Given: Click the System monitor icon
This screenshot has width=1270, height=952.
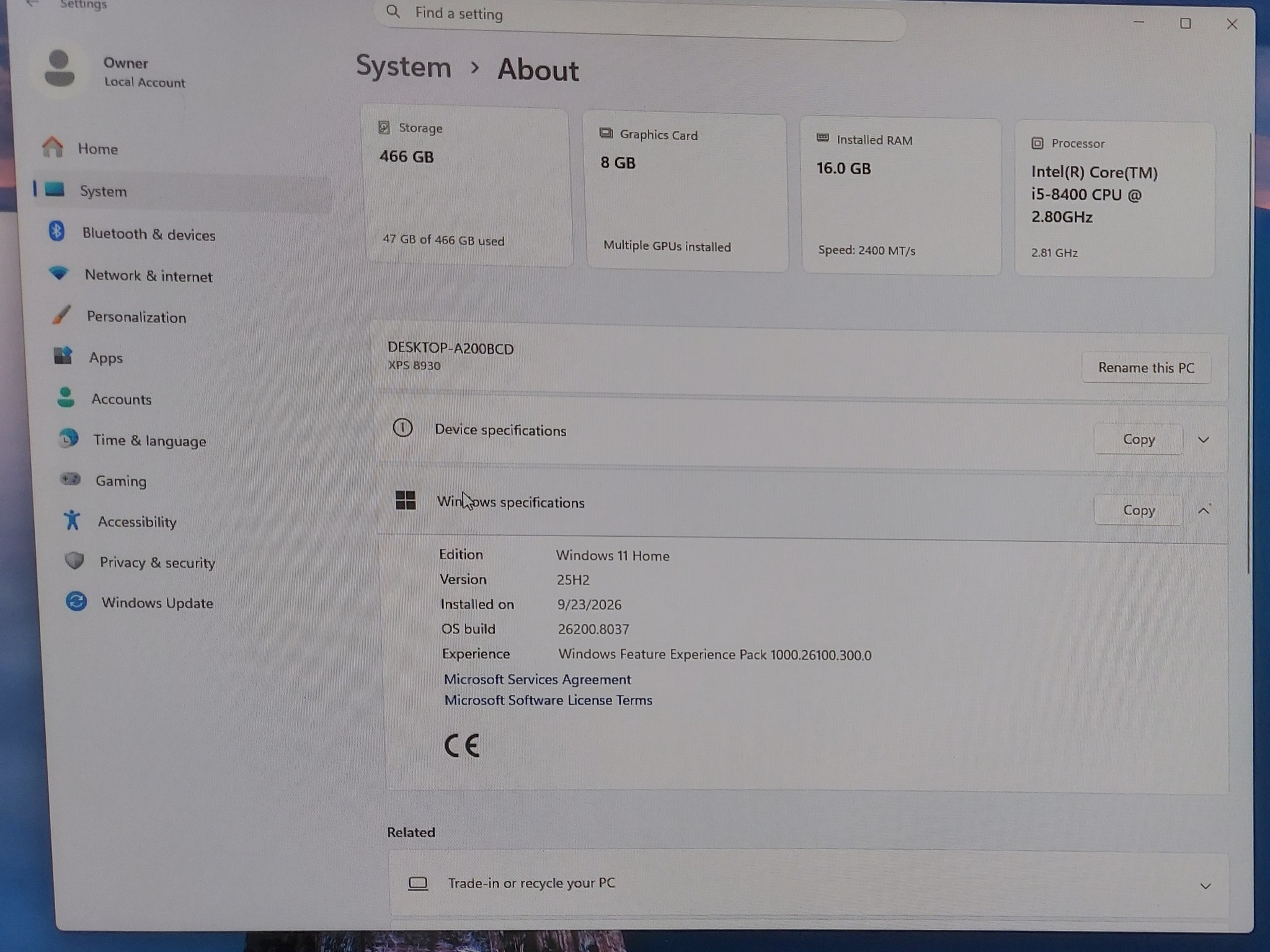Looking at the screenshot, I should click(55, 189).
